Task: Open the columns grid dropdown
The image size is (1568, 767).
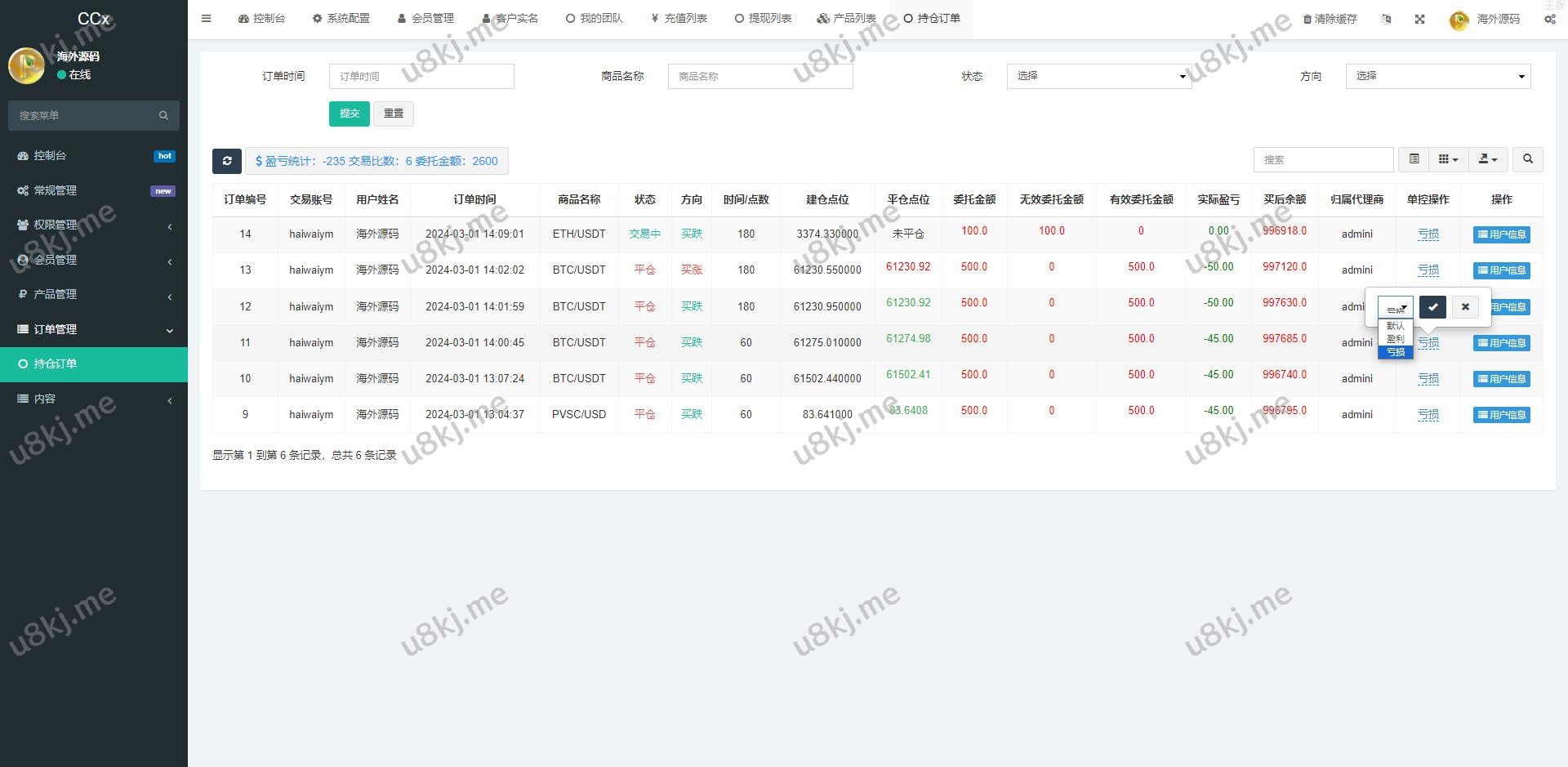Action: pyautogui.click(x=1448, y=159)
